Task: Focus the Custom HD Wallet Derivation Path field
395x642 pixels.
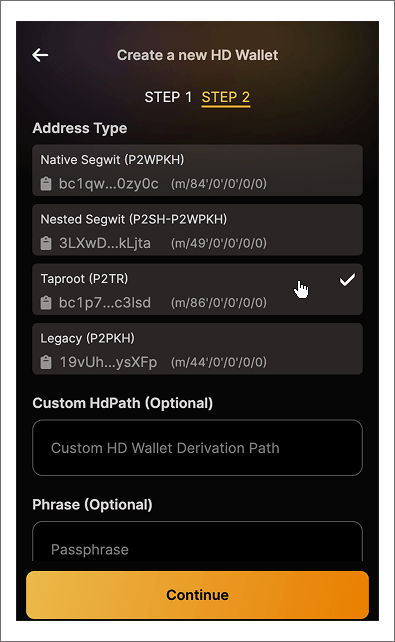Action: pyautogui.click(x=197, y=448)
